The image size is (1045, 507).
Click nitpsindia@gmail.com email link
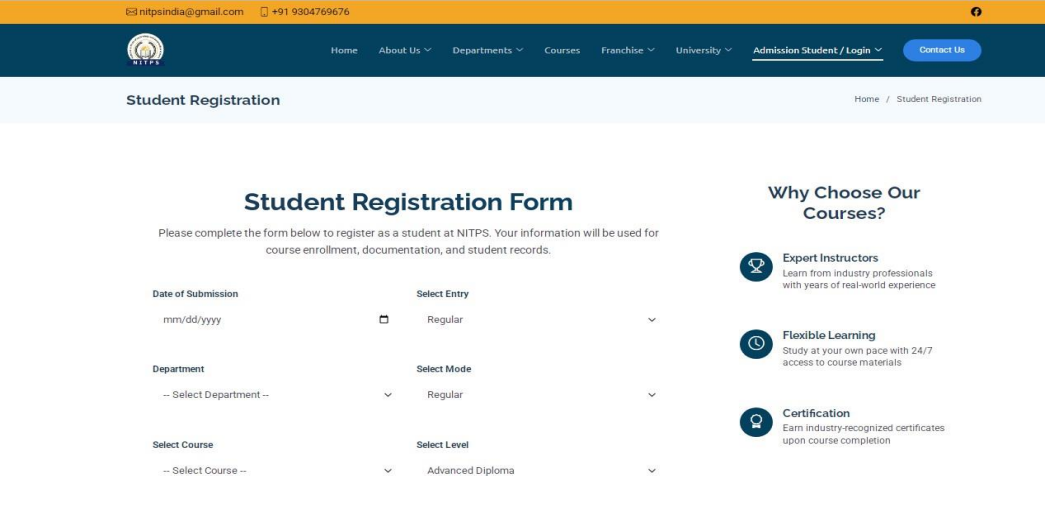tap(191, 12)
